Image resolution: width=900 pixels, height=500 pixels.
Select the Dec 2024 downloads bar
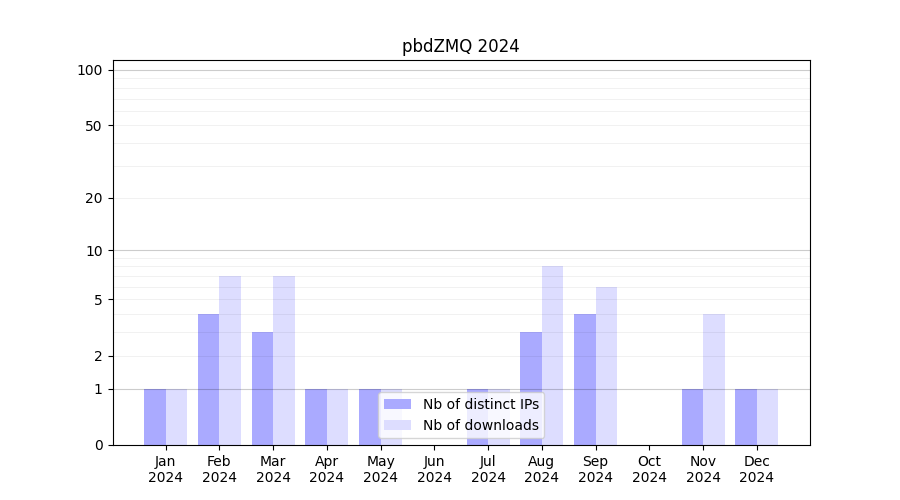tap(768, 417)
